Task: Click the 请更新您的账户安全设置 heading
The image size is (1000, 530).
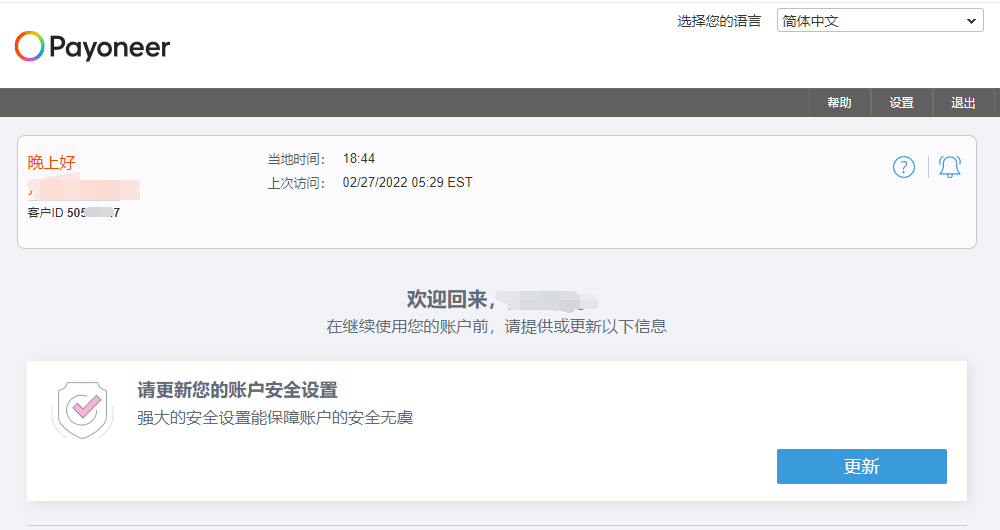Action: tap(237, 390)
